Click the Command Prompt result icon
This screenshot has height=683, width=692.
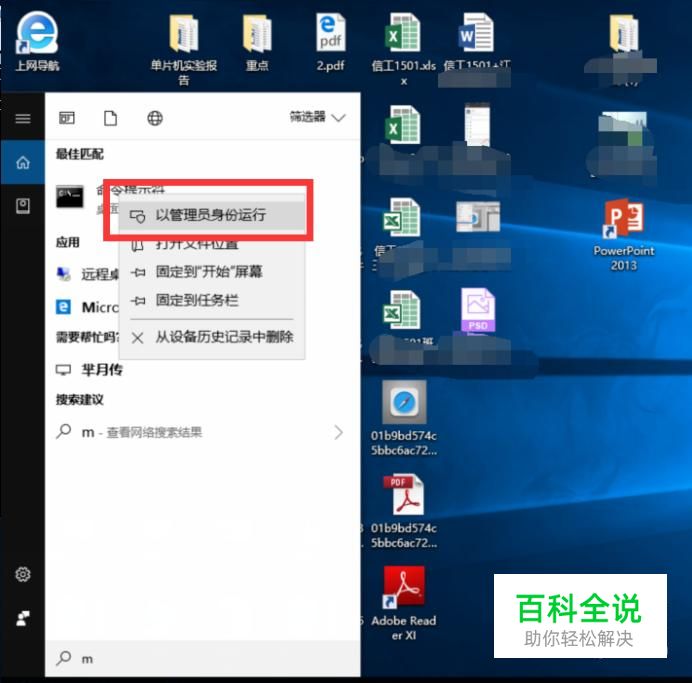[70, 197]
